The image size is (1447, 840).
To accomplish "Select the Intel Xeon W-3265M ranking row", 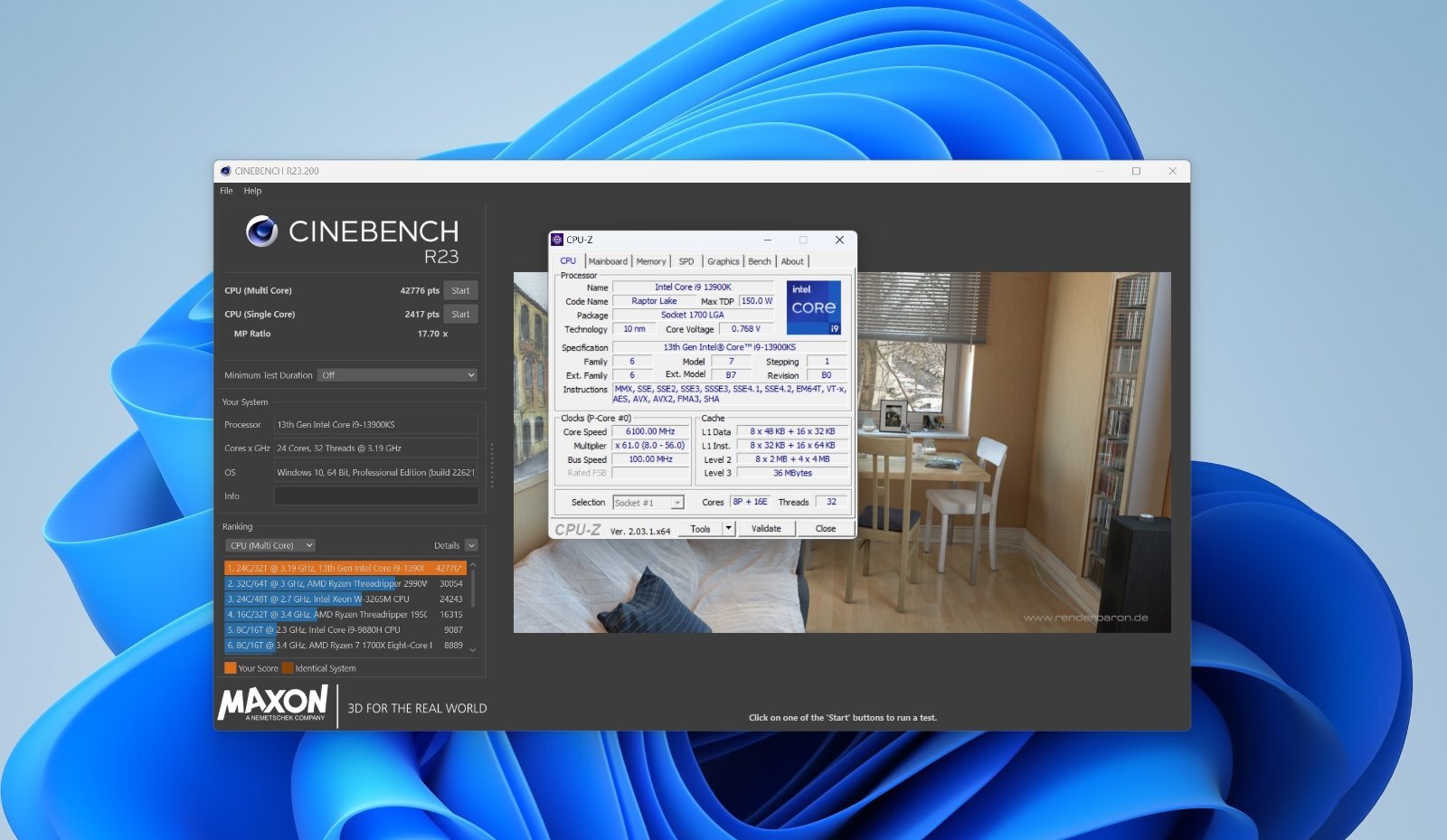I will (x=345, y=599).
